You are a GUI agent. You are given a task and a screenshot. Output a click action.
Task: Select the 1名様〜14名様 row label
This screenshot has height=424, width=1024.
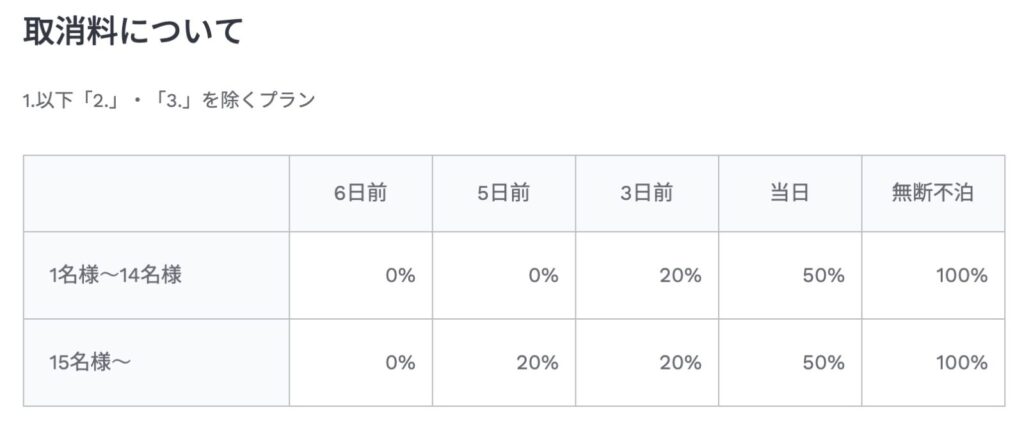click(x=115, y=276)
